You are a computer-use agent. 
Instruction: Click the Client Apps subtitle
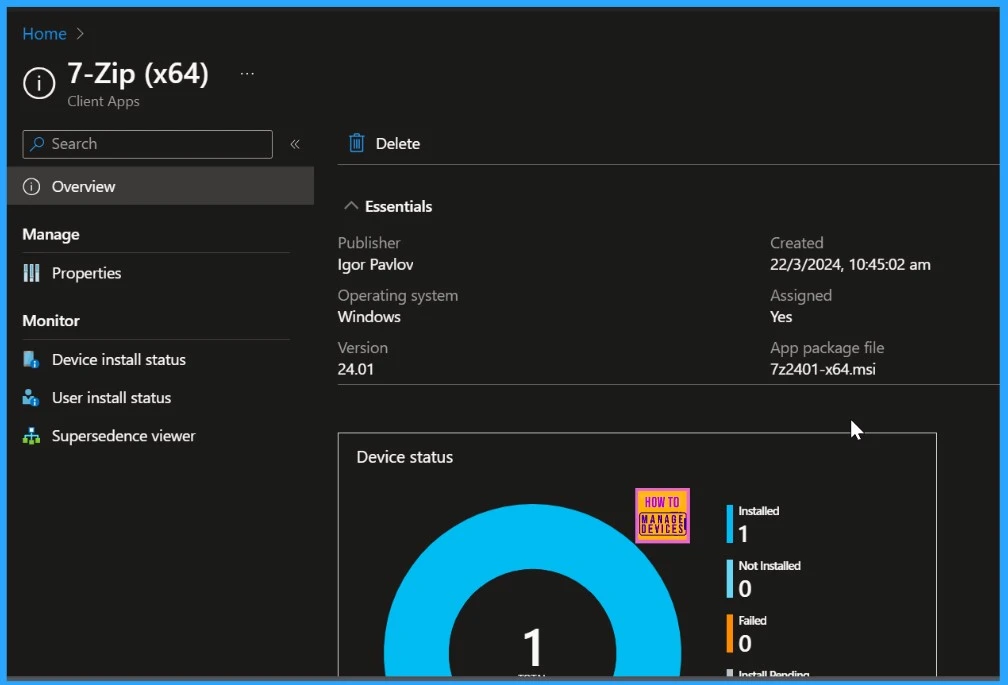104,102
